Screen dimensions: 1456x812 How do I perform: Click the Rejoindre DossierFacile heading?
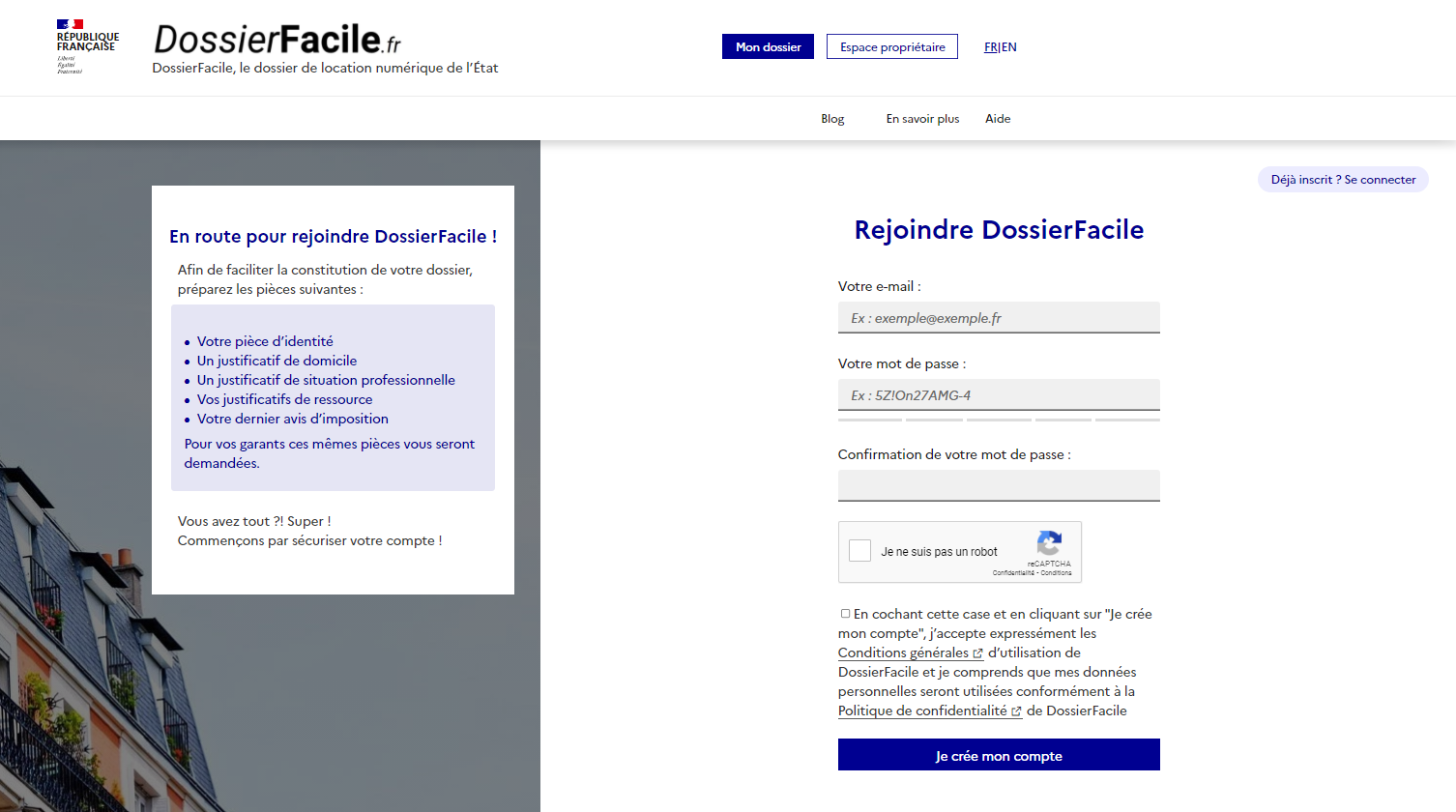(999, 230)
